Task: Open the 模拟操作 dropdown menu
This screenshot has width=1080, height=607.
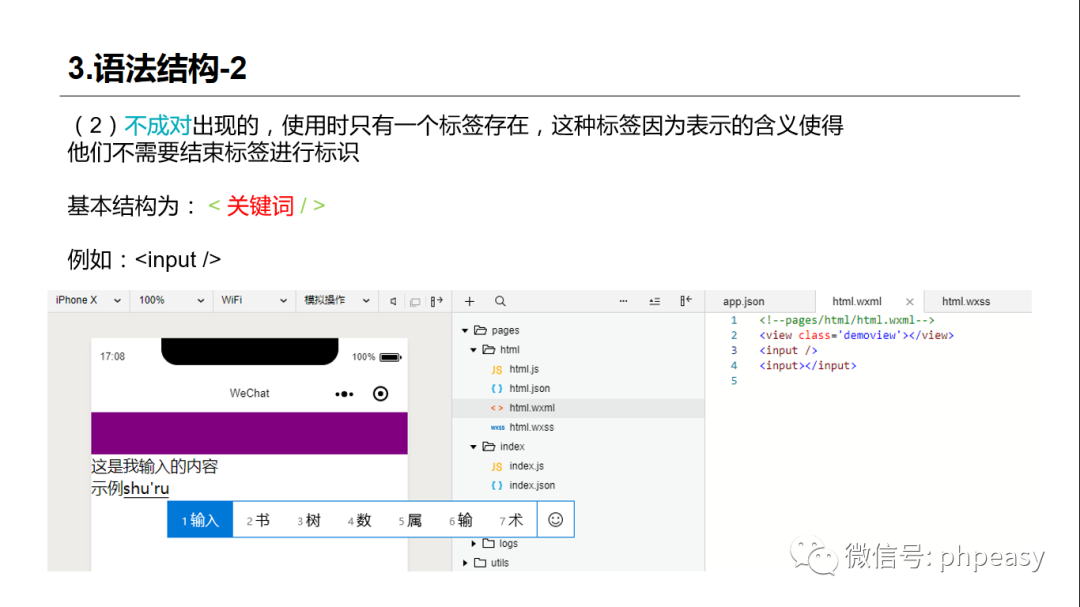Action: coord(330,300)
